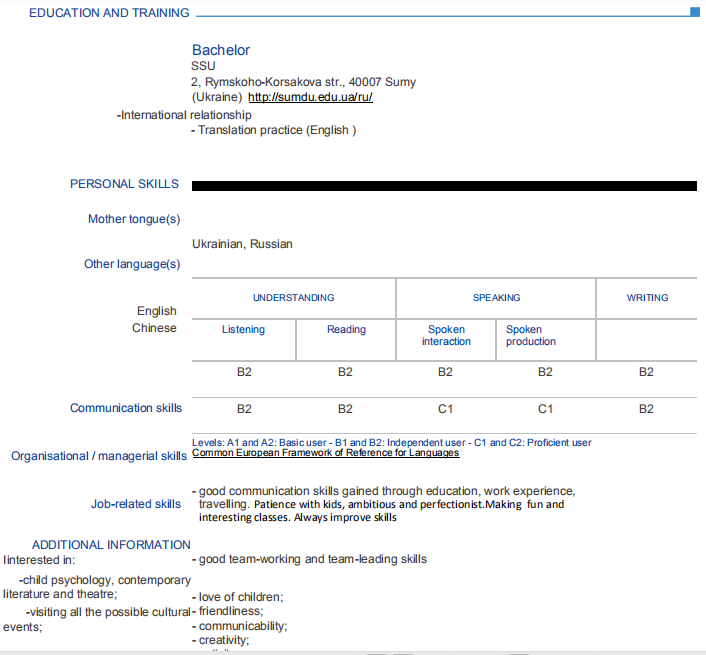
Task: Open Common European Framework of Reference link
Action: (325, 453)
